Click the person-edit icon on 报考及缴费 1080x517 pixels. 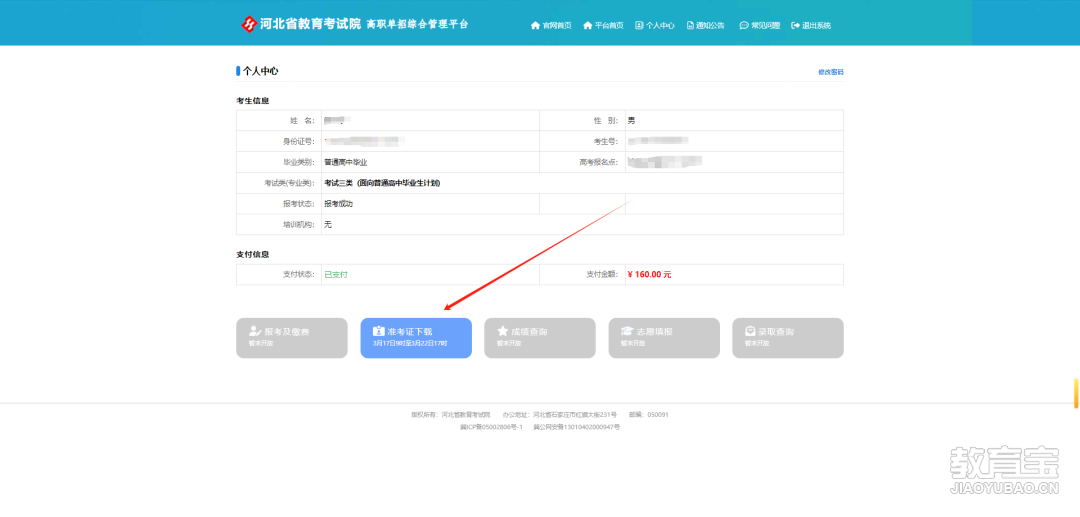pos(256,331)
